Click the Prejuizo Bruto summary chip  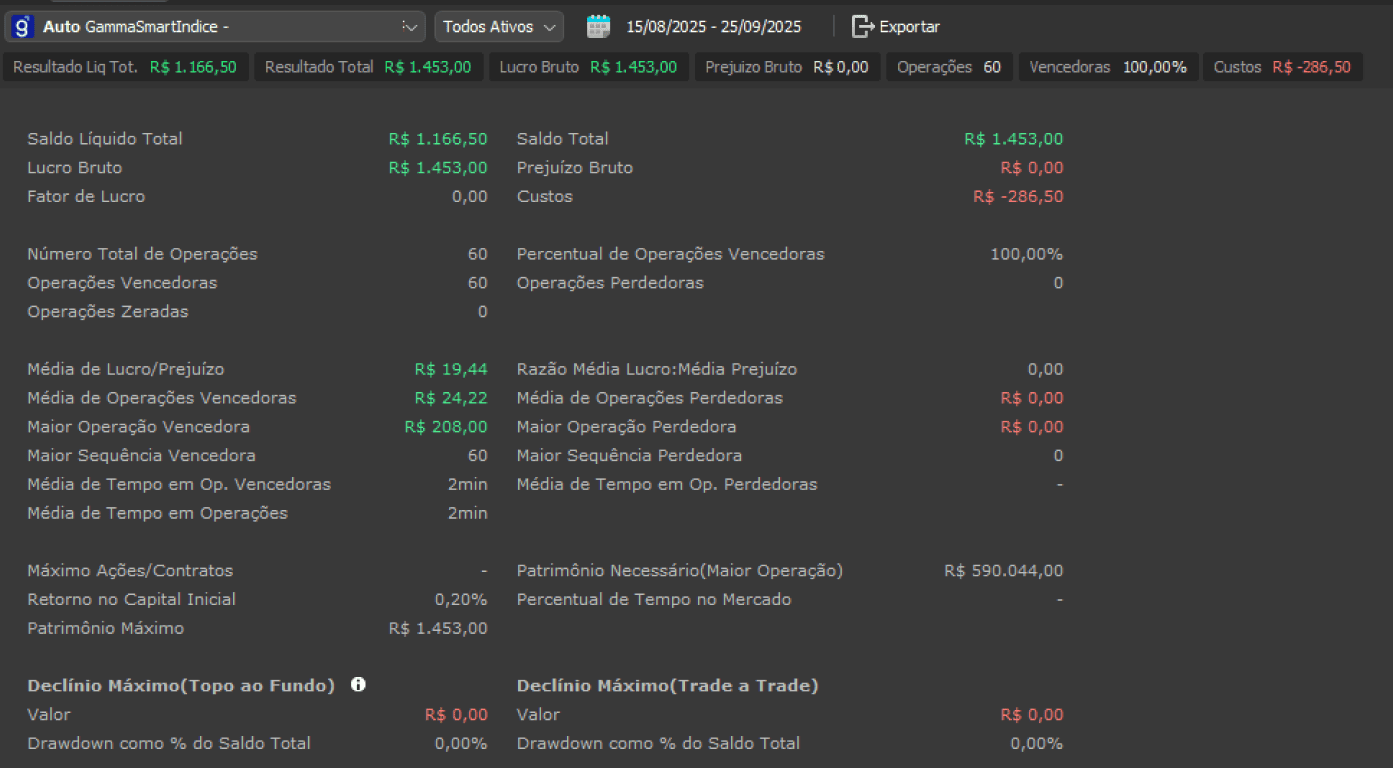(x=787, y=67)
